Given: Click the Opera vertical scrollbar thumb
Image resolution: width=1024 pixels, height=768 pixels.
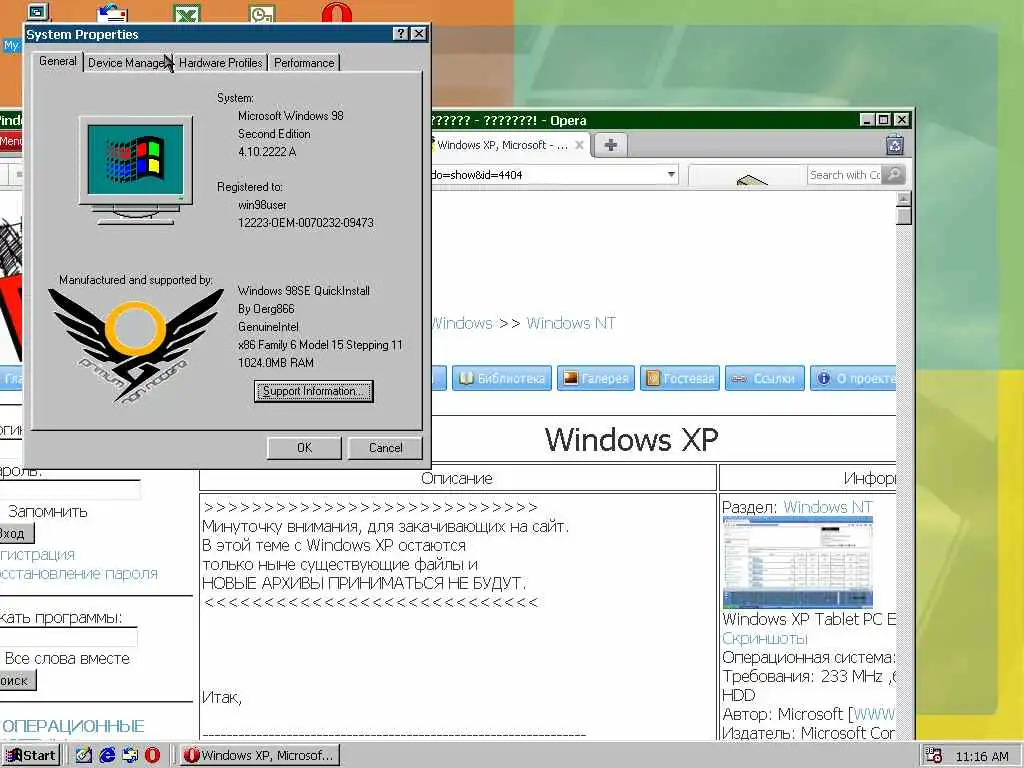Looking at the screenshot, I should point(904,216).
